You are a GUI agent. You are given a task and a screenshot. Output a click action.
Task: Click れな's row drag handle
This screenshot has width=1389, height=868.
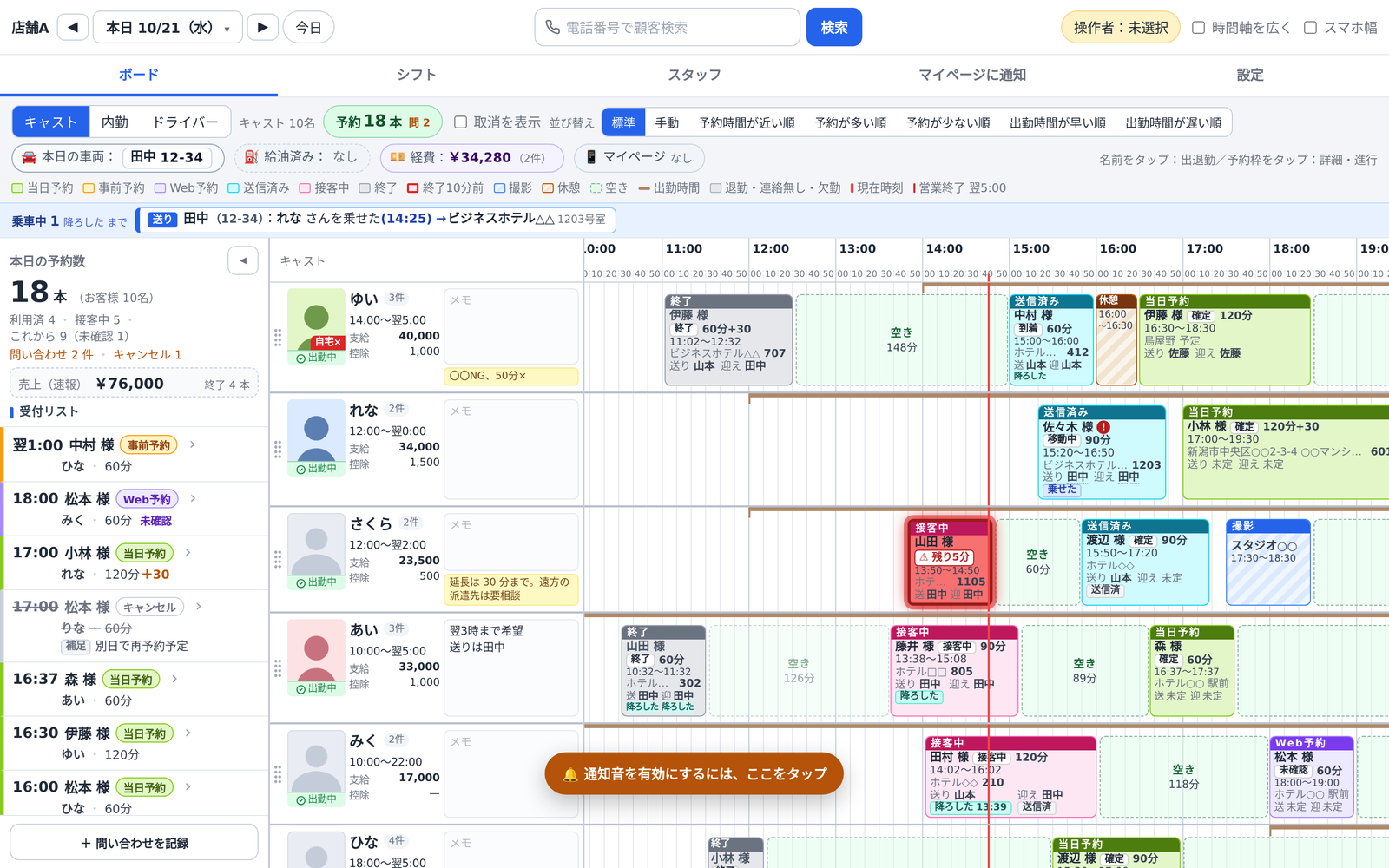pyautogui.click(x=278, y=449)
